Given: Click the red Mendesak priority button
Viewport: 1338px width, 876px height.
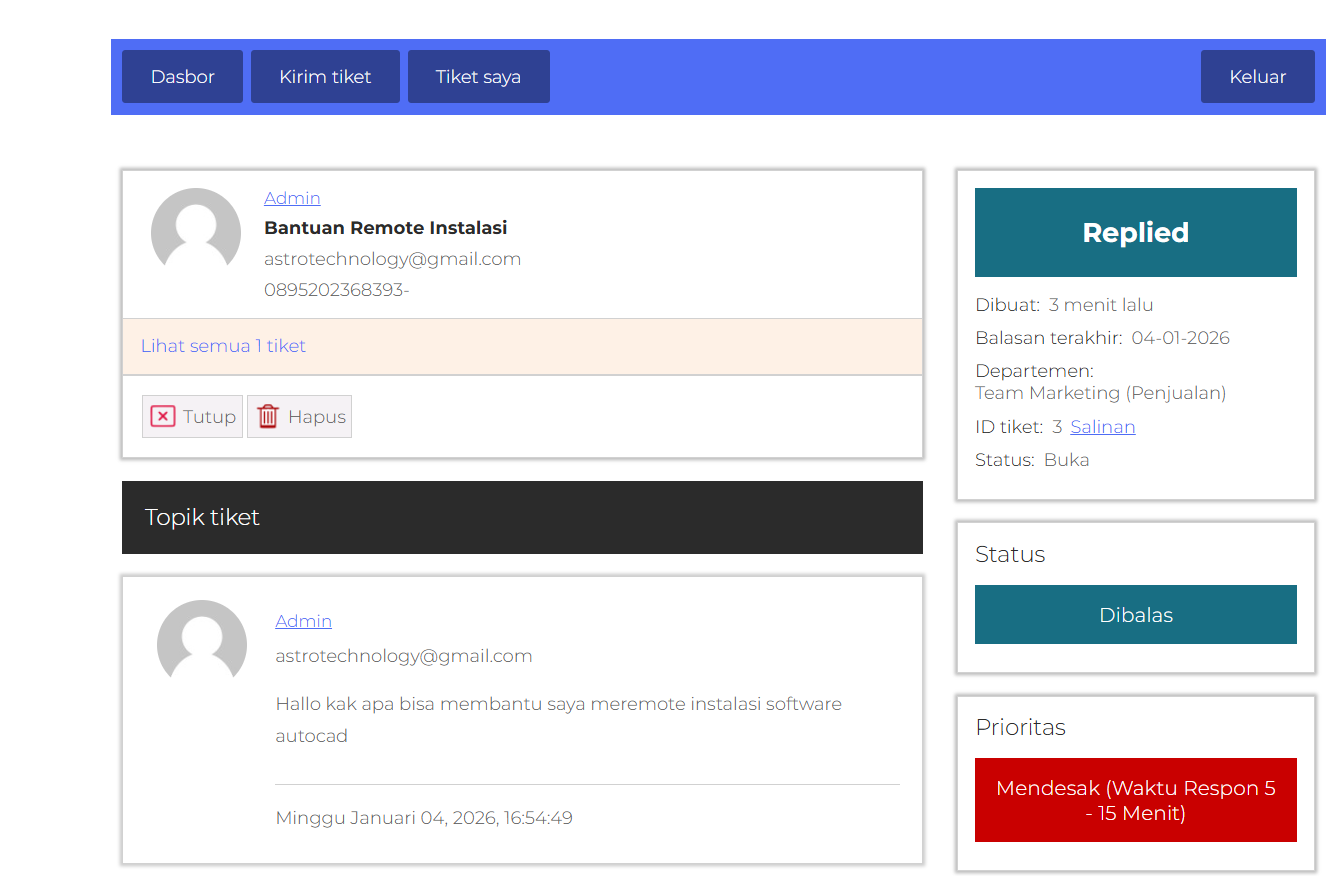Looking at the screenshot, I should [1135, 800].
